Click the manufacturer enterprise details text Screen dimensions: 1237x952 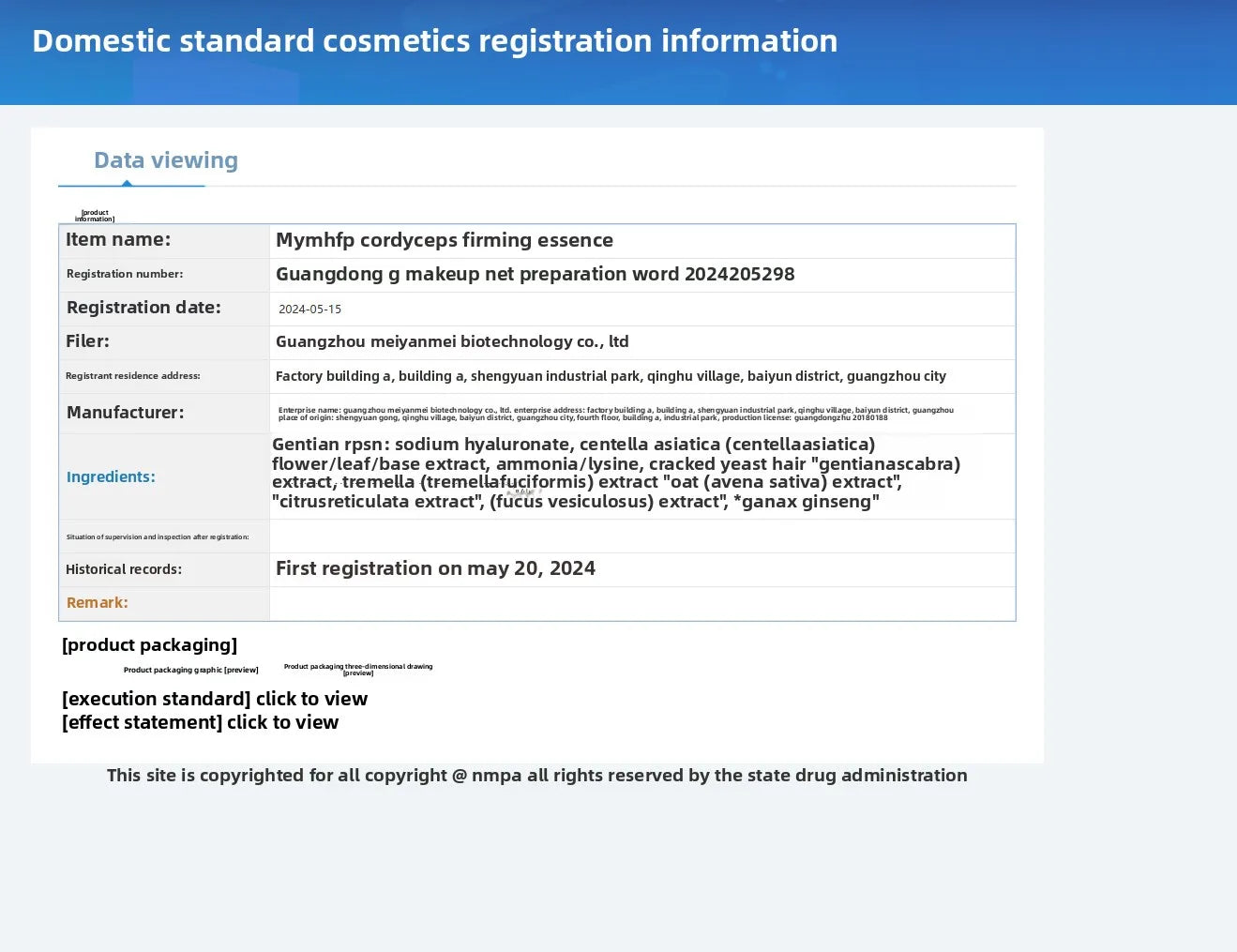point(615,414)
